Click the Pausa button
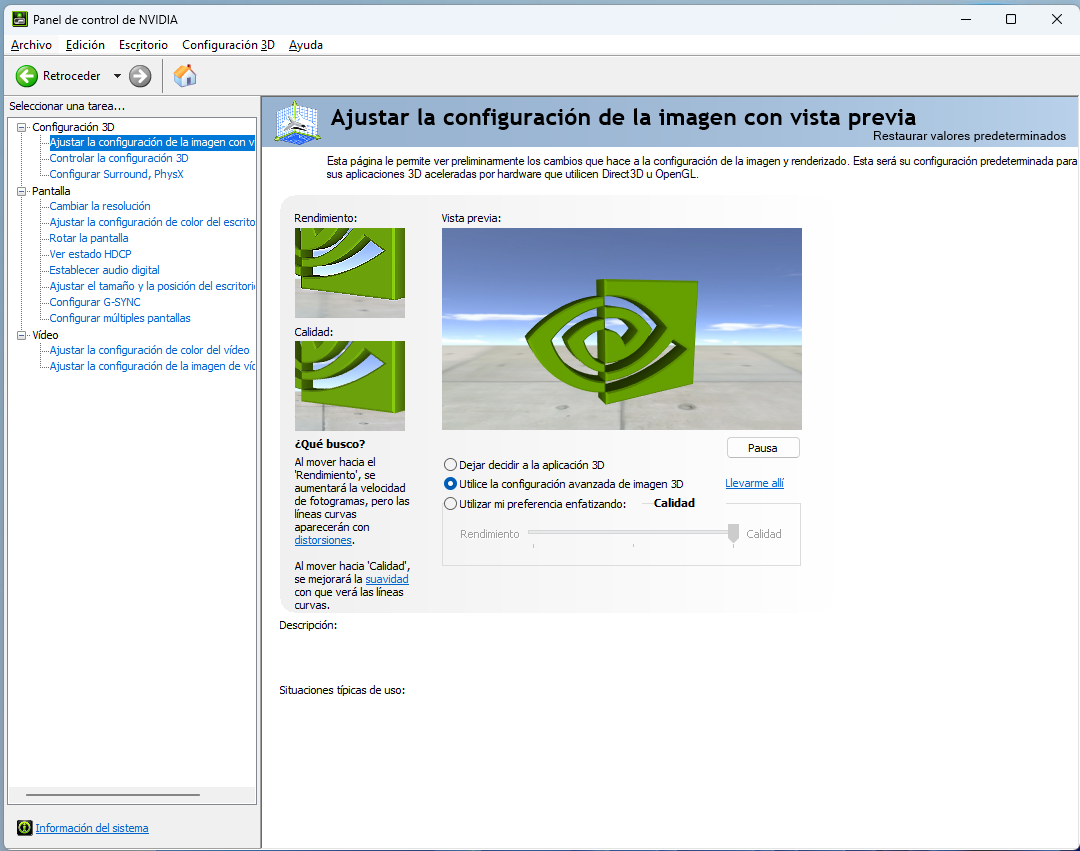 point(763,448)
